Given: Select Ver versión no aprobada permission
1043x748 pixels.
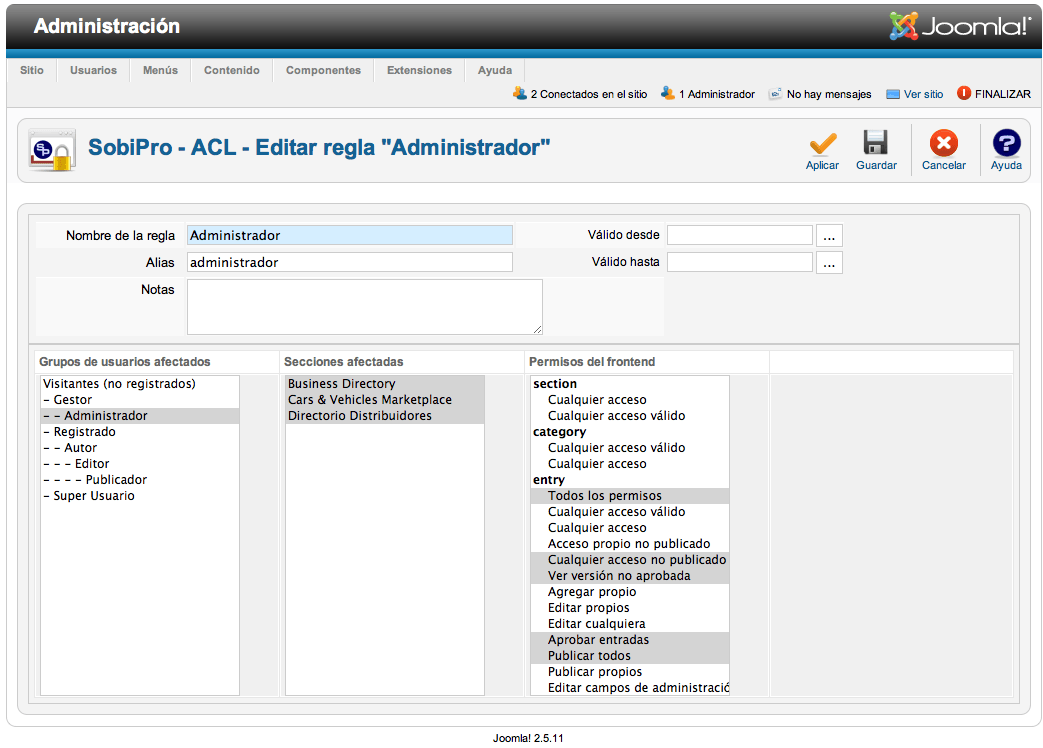Looking at the screenshot, I should pos(629,575).
